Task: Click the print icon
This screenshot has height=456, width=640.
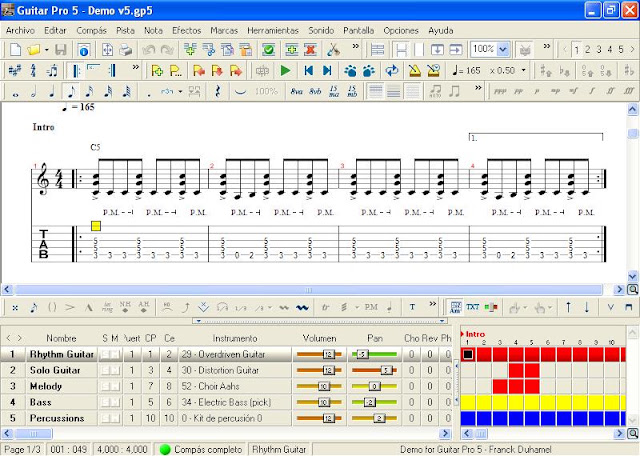Action: tap(126, 50)
